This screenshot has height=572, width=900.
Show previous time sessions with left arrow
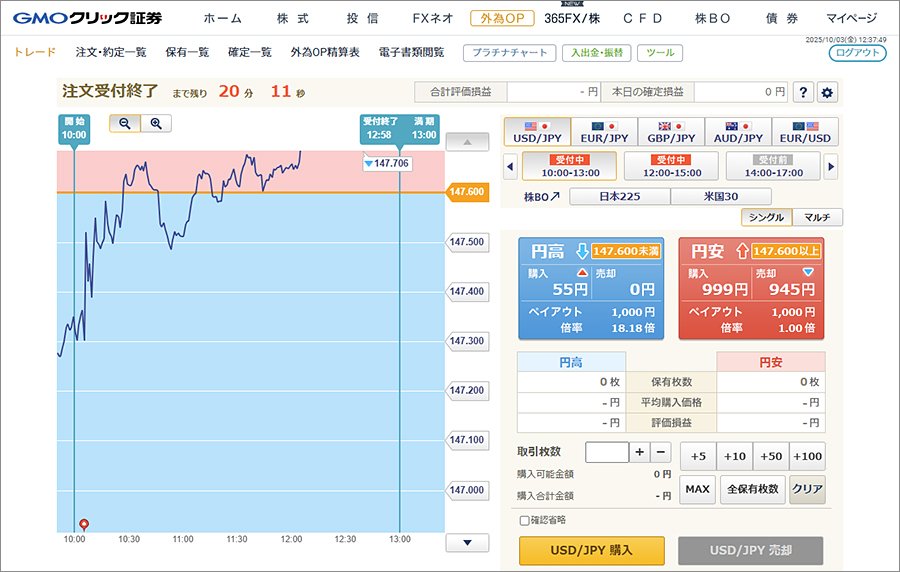point(510,165)
